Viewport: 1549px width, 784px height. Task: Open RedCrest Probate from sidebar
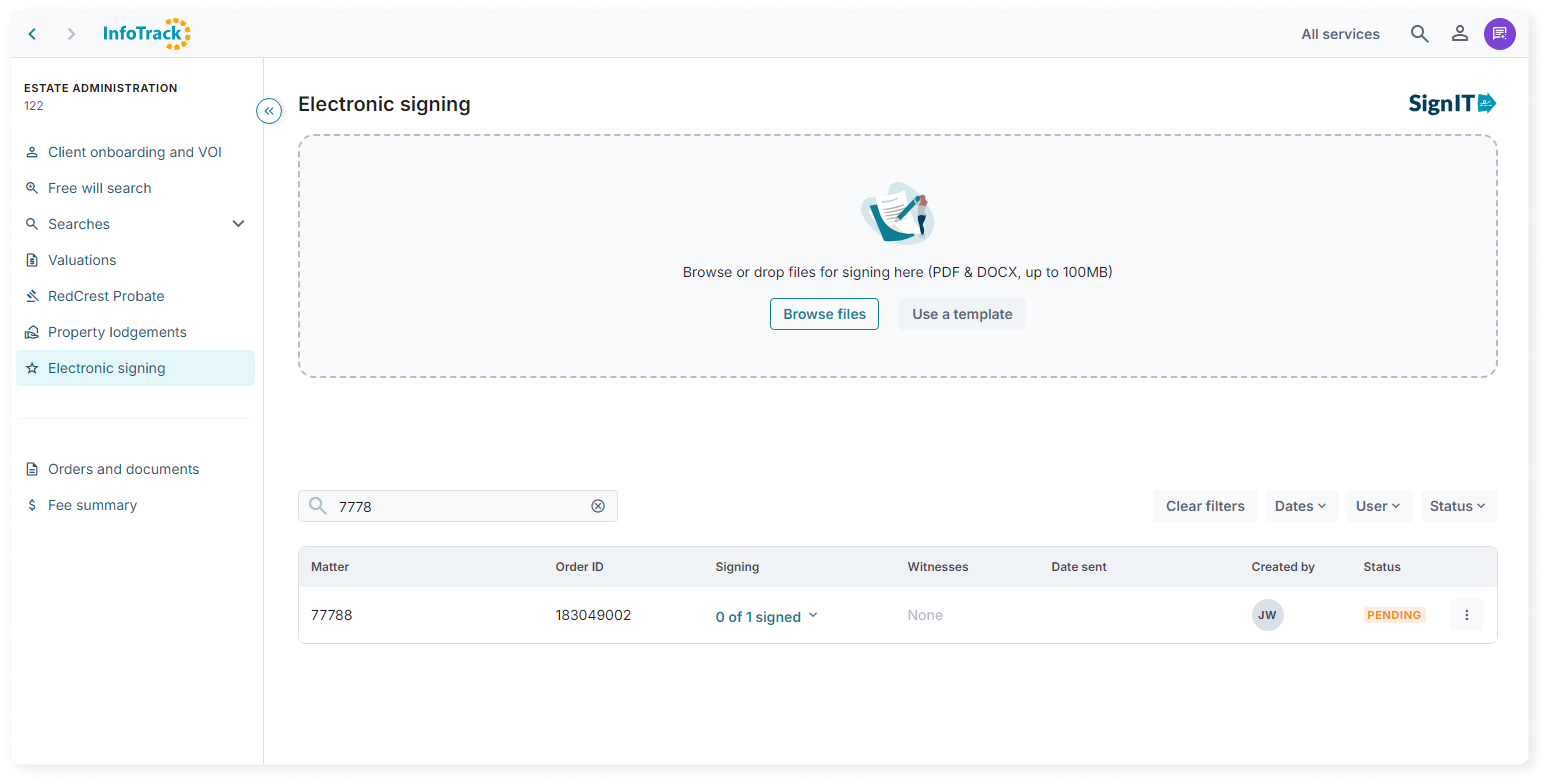(106, 296)
